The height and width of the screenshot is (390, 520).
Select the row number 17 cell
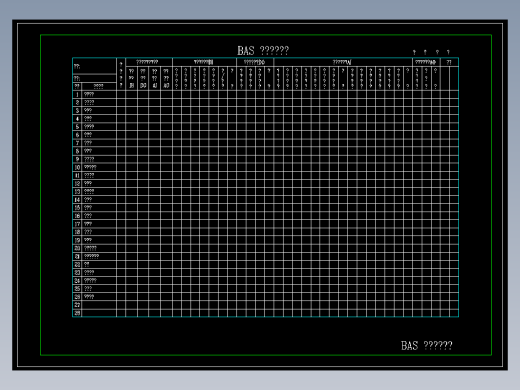click(x=77, y=224)
